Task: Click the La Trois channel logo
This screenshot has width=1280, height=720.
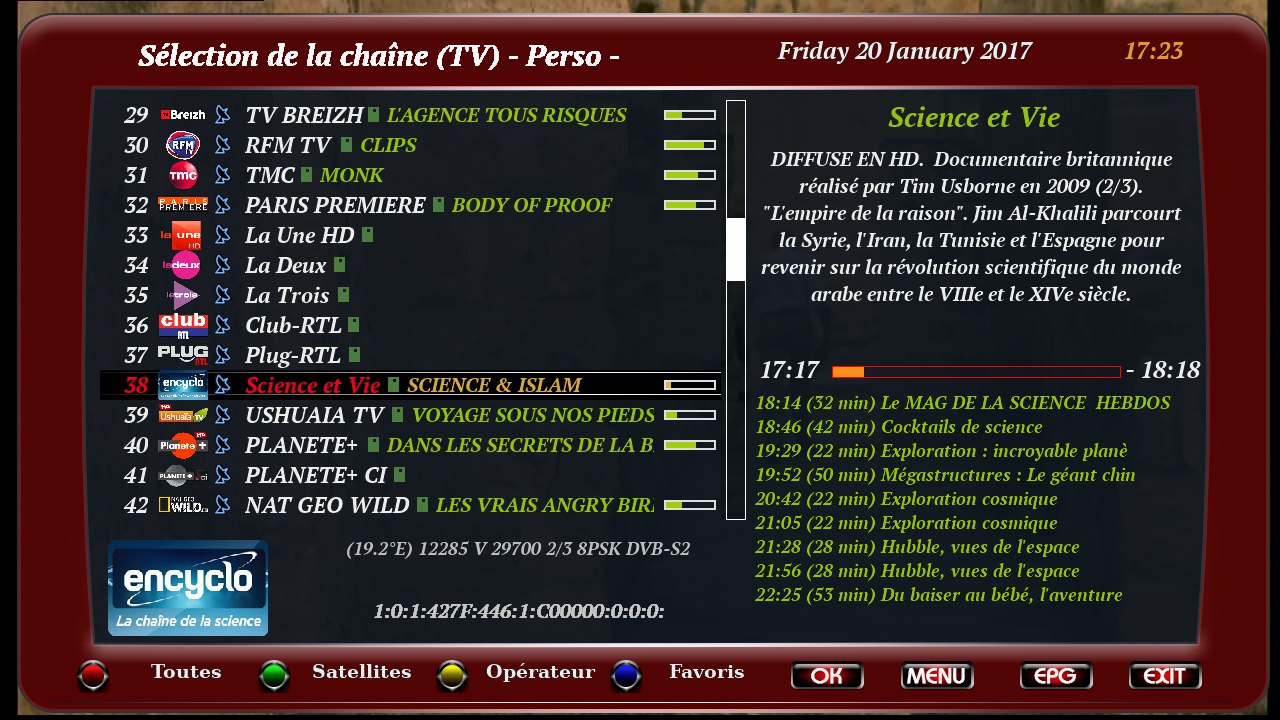Action: 183,295
